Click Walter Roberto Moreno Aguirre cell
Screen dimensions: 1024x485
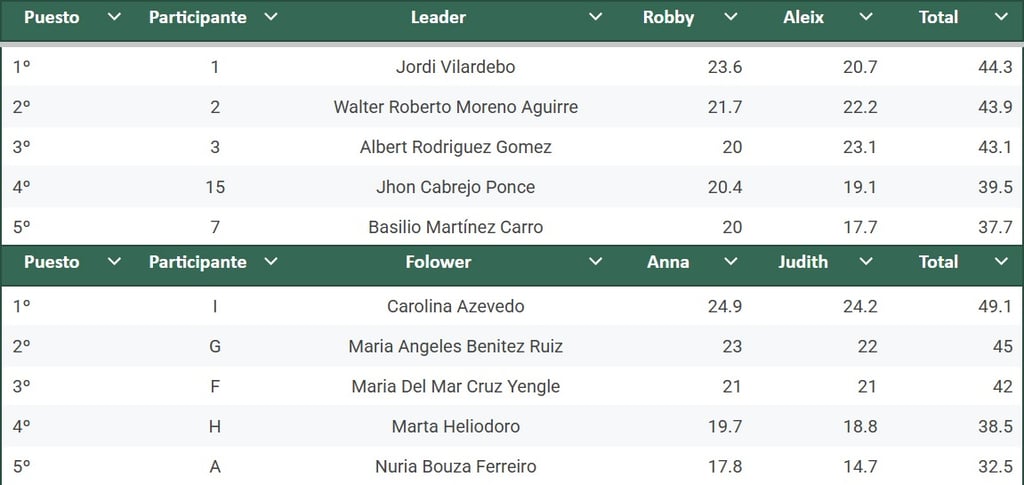click(455, 106)
